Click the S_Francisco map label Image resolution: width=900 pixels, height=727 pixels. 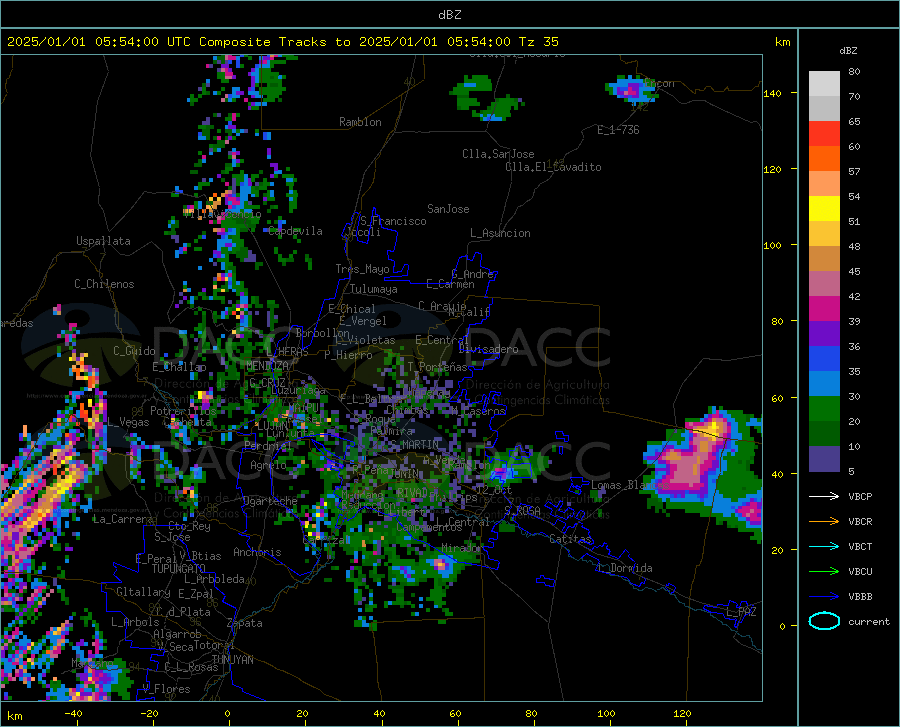coord(393,221)
